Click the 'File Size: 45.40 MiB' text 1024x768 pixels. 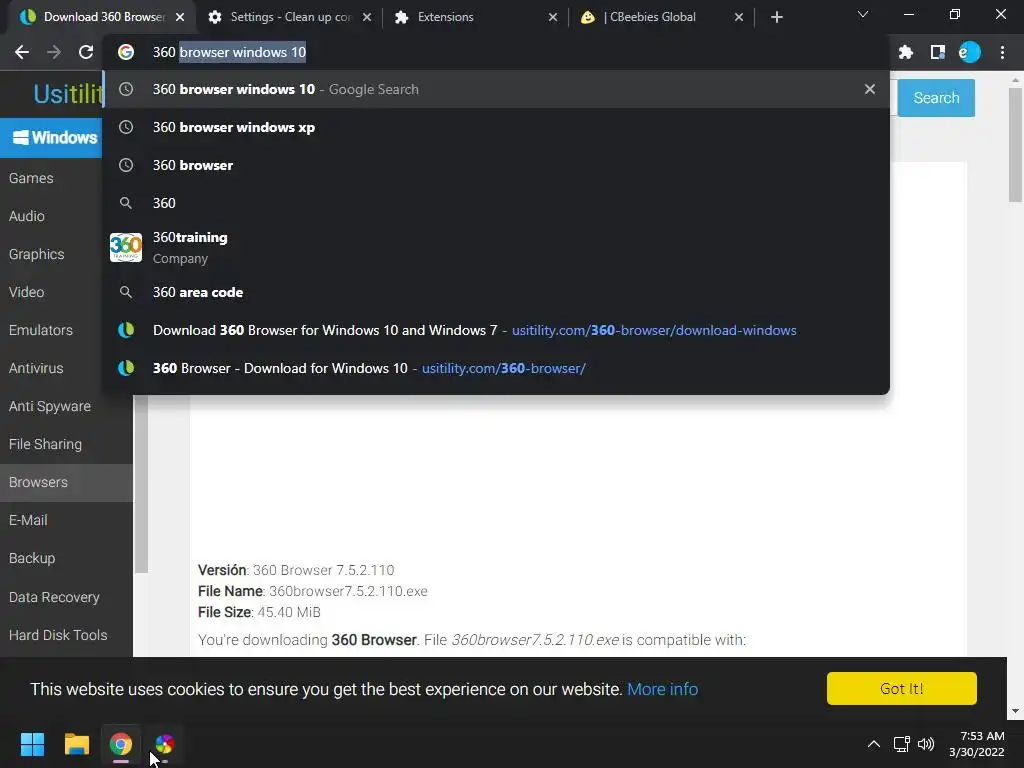click(259, 612)
